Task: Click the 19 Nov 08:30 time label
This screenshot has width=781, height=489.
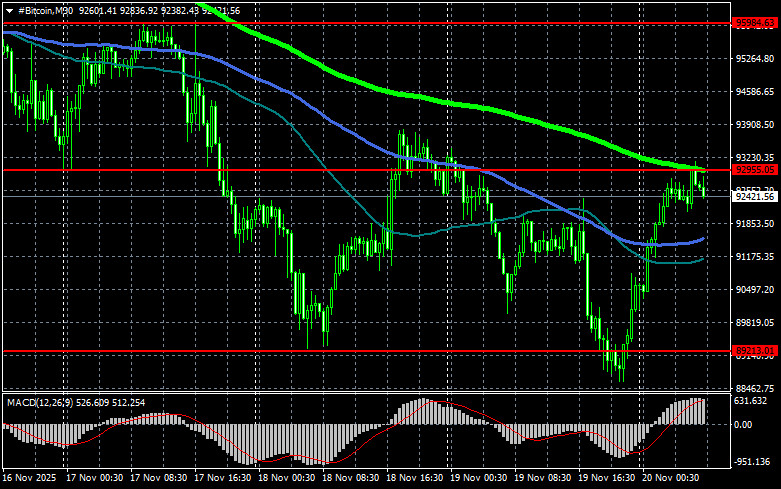Action: 542,478
